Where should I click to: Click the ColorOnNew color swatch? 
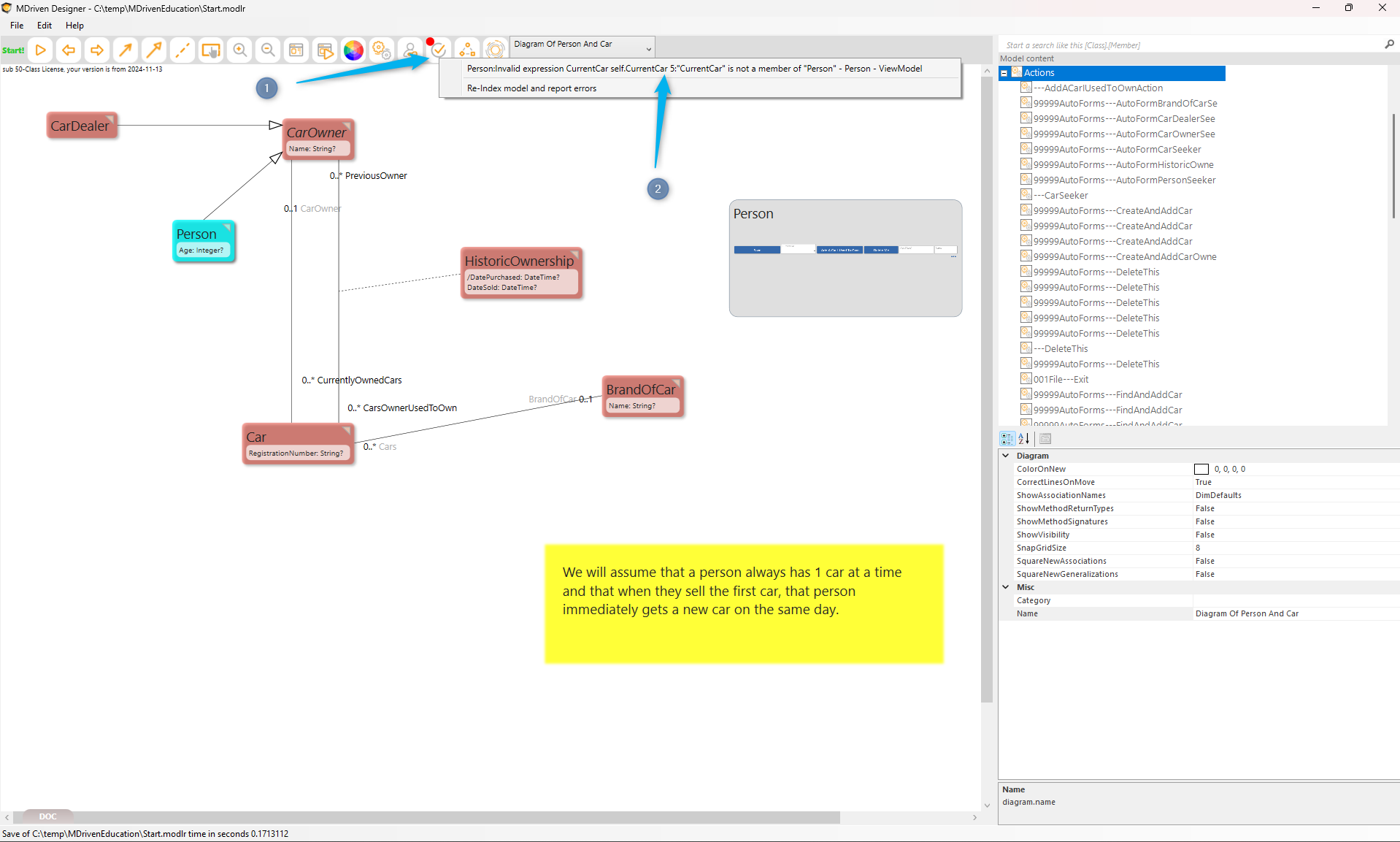[x=1201, y=470]
